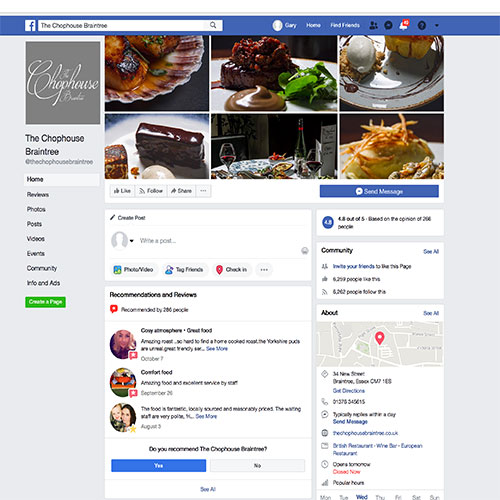Open the help question mark icon
Viewport: 500px width, 500px height.
[x=422, y=25]
